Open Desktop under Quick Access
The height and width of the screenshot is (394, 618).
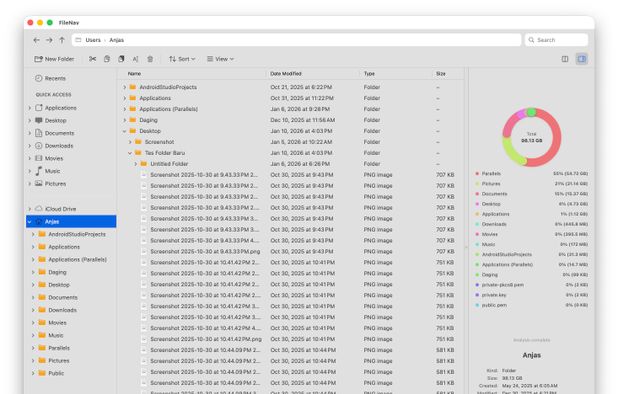coord(51,120)
